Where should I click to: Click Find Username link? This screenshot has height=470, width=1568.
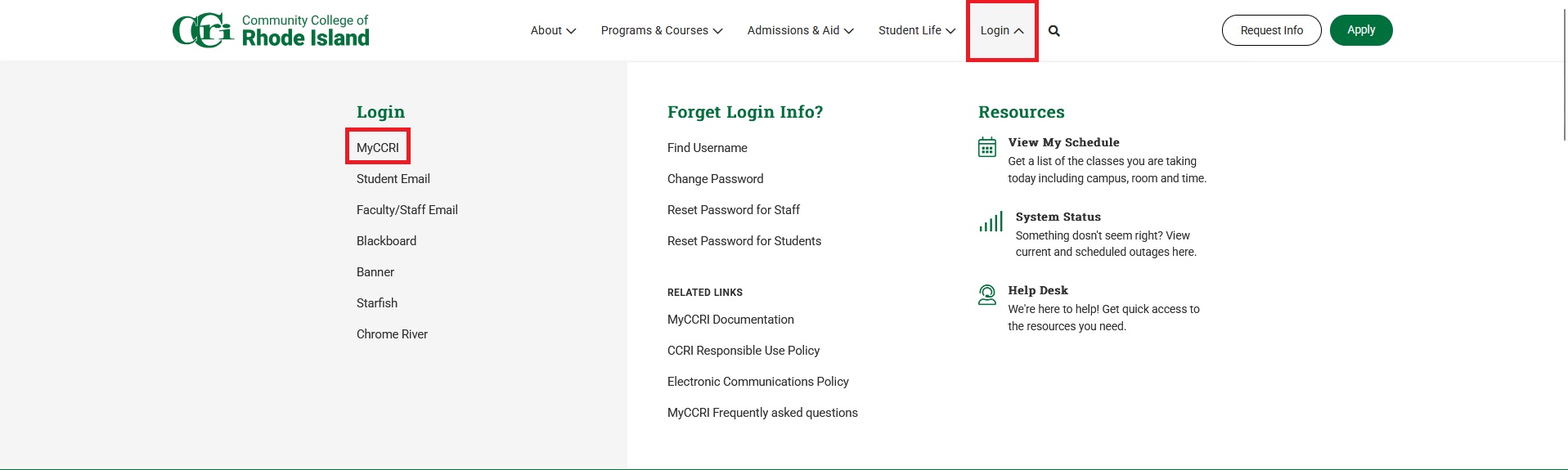point(708,148)
